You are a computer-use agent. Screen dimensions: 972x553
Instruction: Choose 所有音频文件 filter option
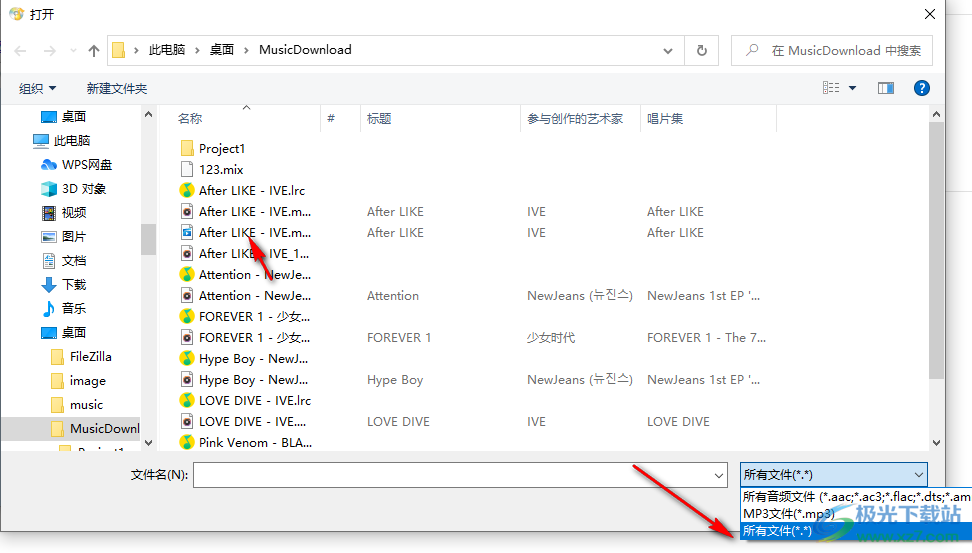click(856, 497)
